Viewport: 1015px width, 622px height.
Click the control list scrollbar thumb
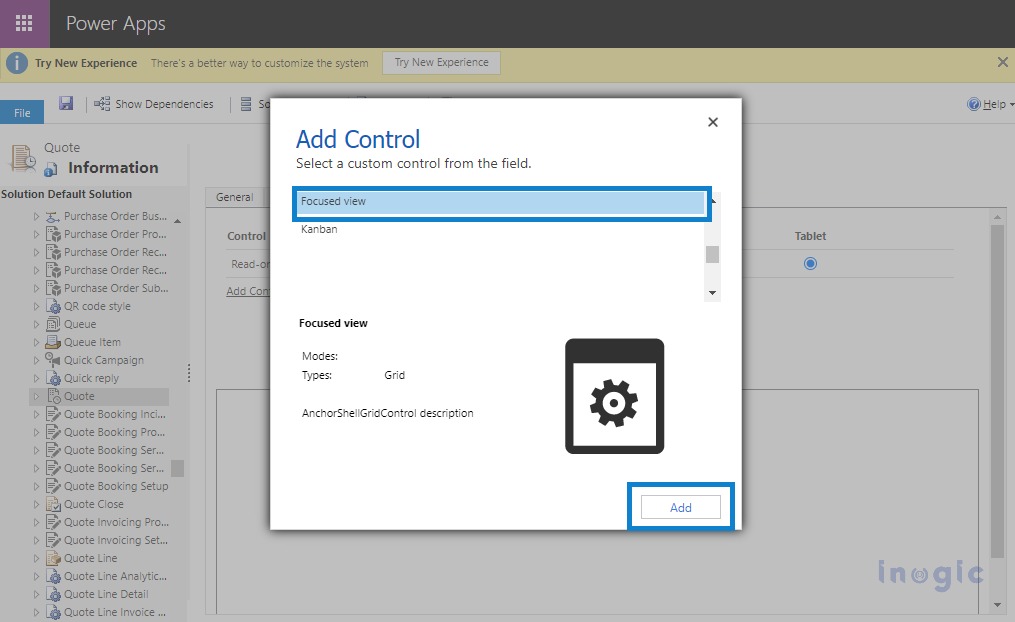[x=712, y=254]
